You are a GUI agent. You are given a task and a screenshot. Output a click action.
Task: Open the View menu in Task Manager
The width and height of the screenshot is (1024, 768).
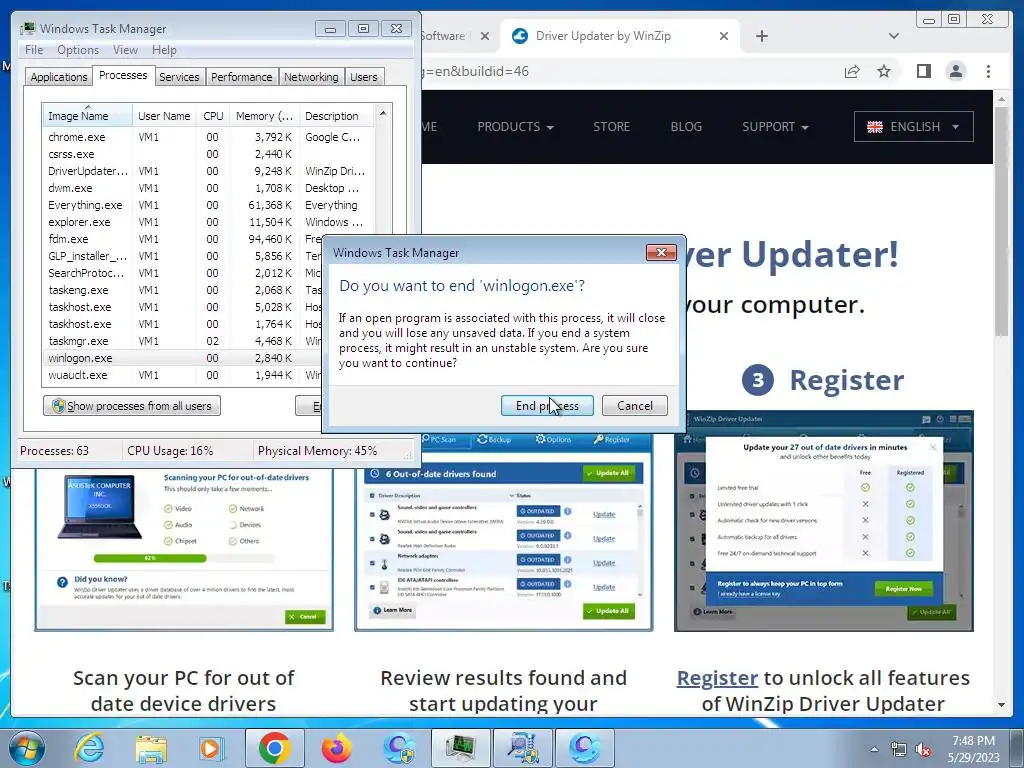pyautogui.click(x=125, y=50)
